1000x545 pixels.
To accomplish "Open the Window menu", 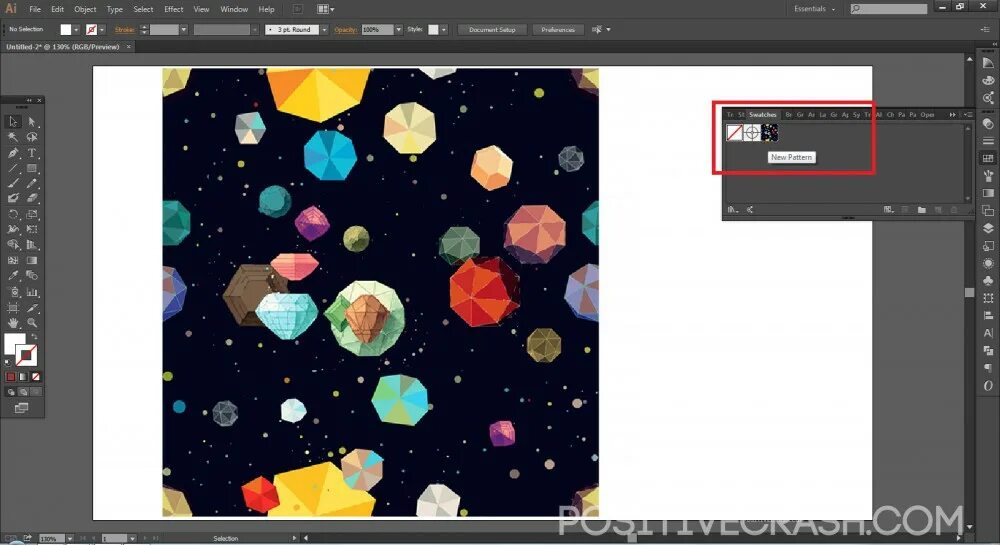I will click(234, 9).
